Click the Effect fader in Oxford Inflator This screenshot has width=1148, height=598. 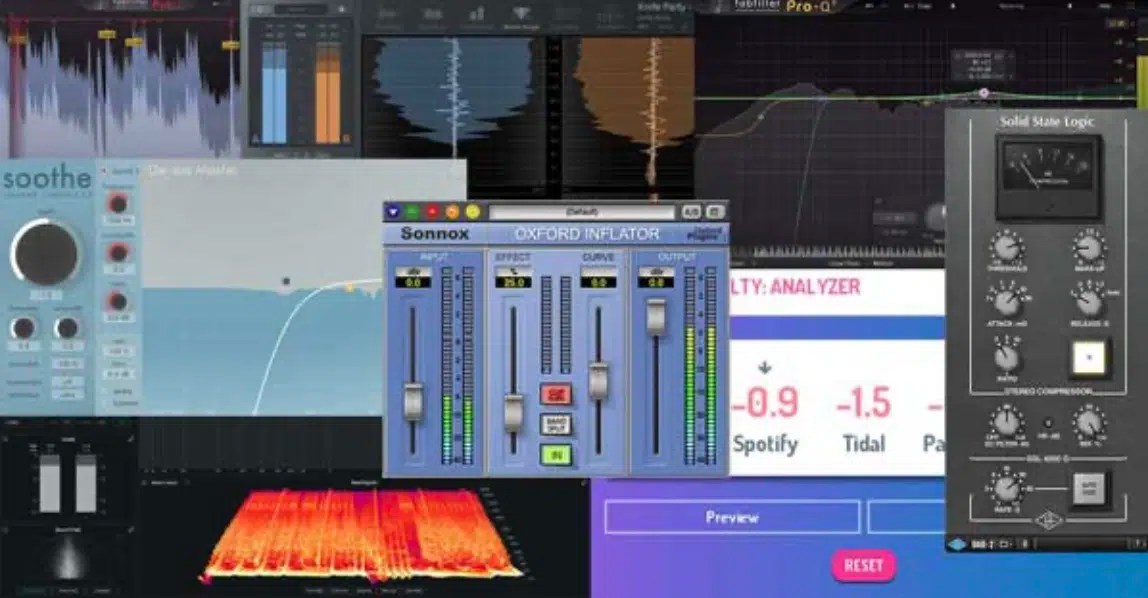coord(513,412)
